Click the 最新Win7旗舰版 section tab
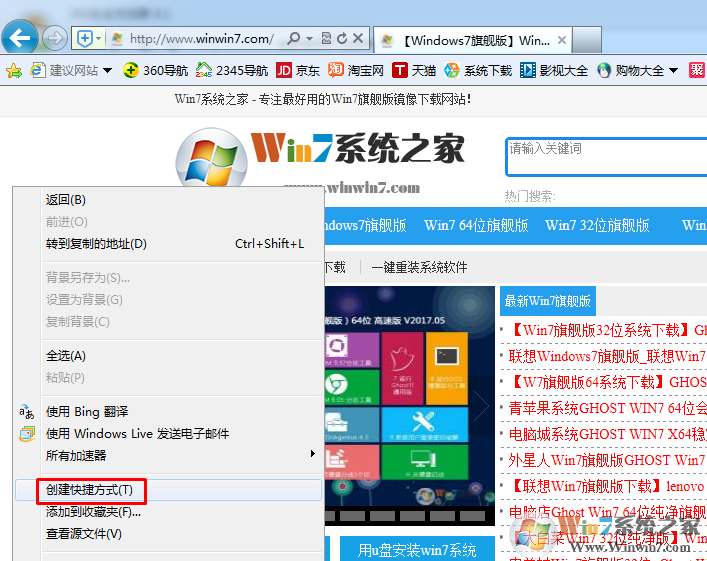 click(x=548, y=301)
